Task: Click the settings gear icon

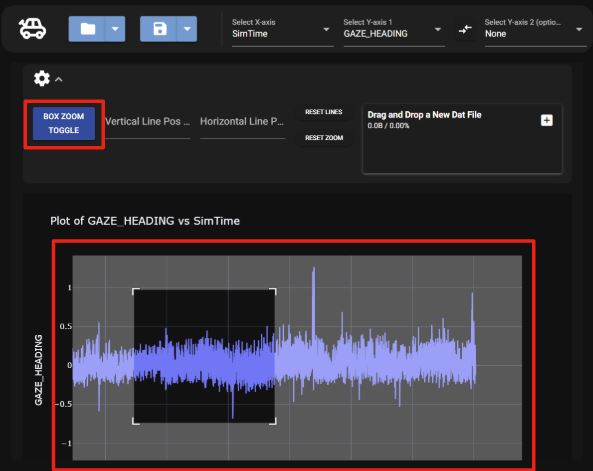Action: tap(42, 79)
